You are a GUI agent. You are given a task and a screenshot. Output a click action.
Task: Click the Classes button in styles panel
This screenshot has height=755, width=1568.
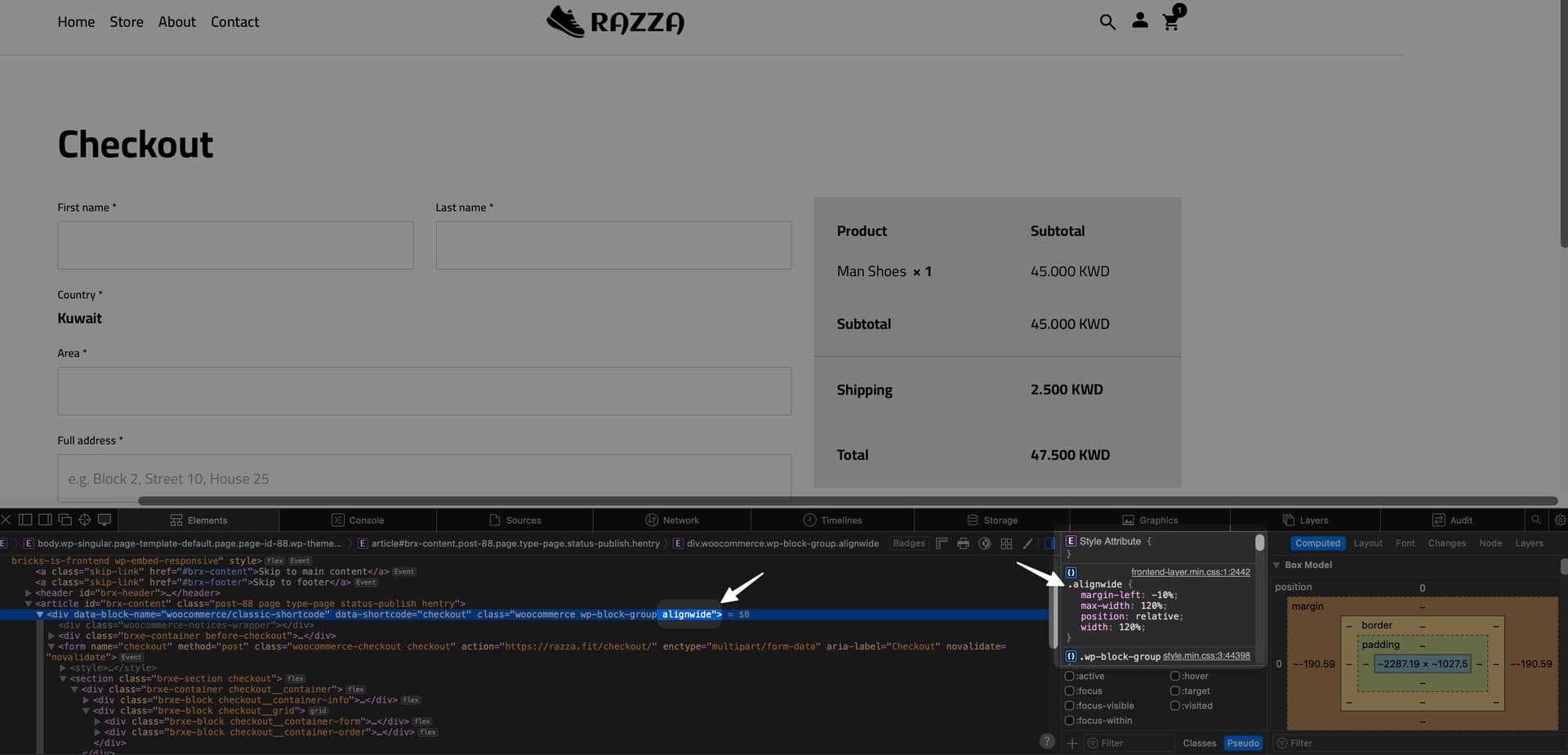pyautogui.click(x=1199, y=743)
